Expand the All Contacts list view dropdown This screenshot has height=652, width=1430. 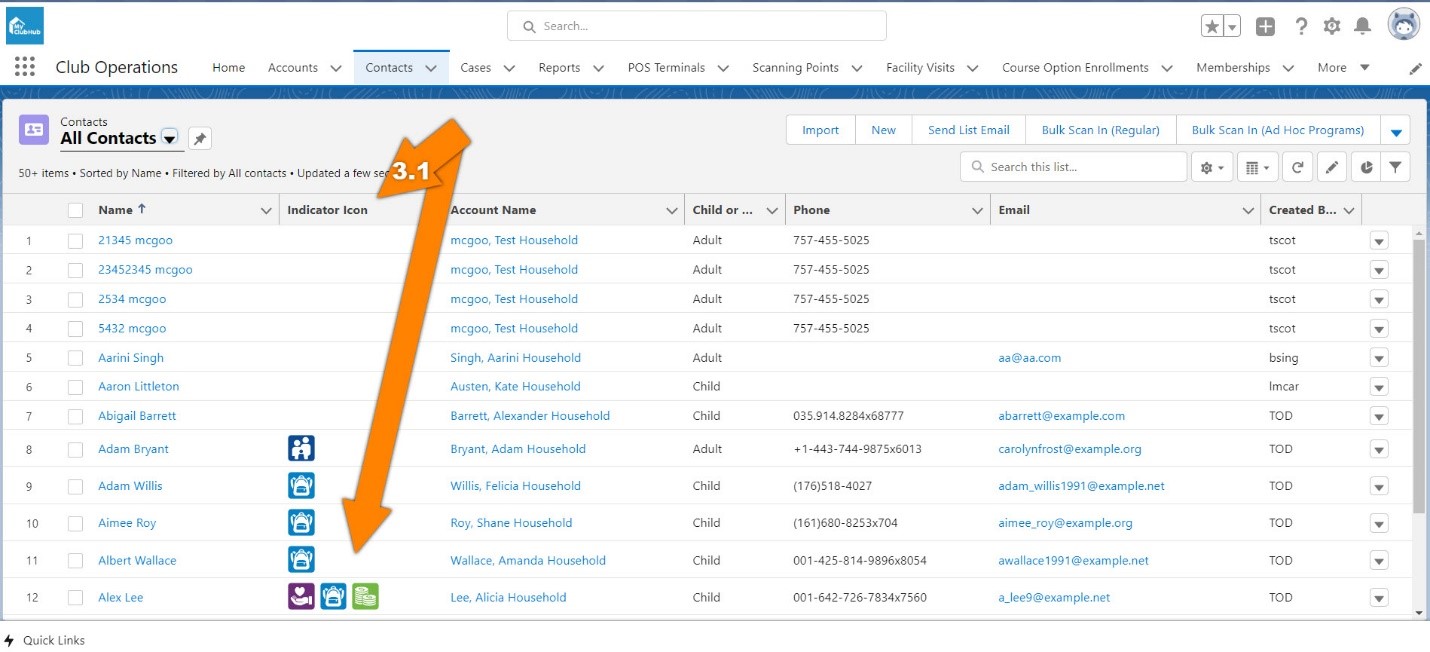170,139
